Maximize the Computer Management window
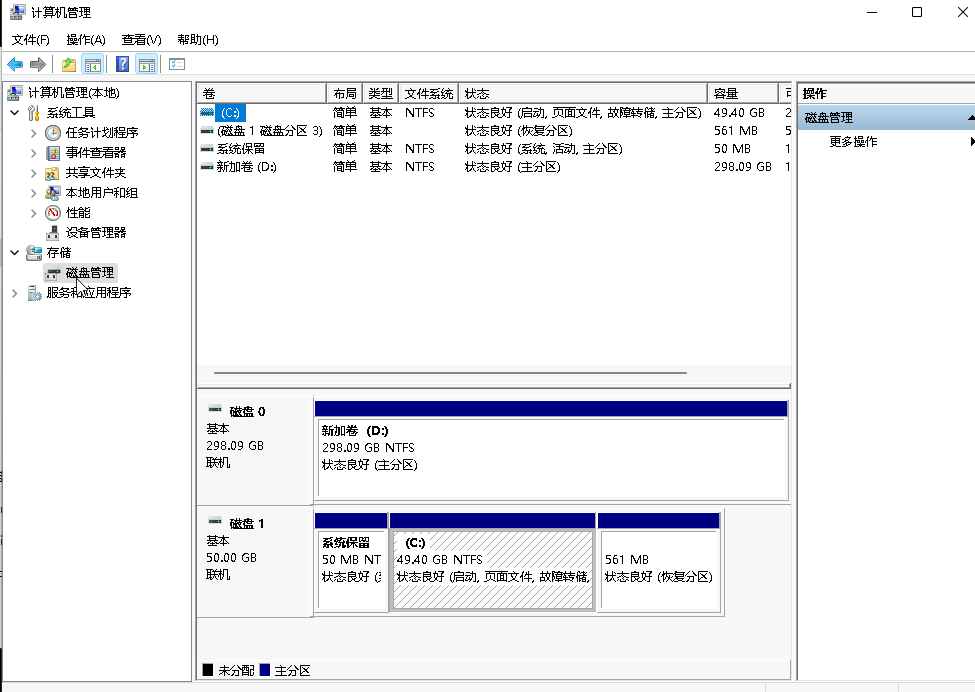975x692 pixels. pyautogui.click(x=917, y=12)
